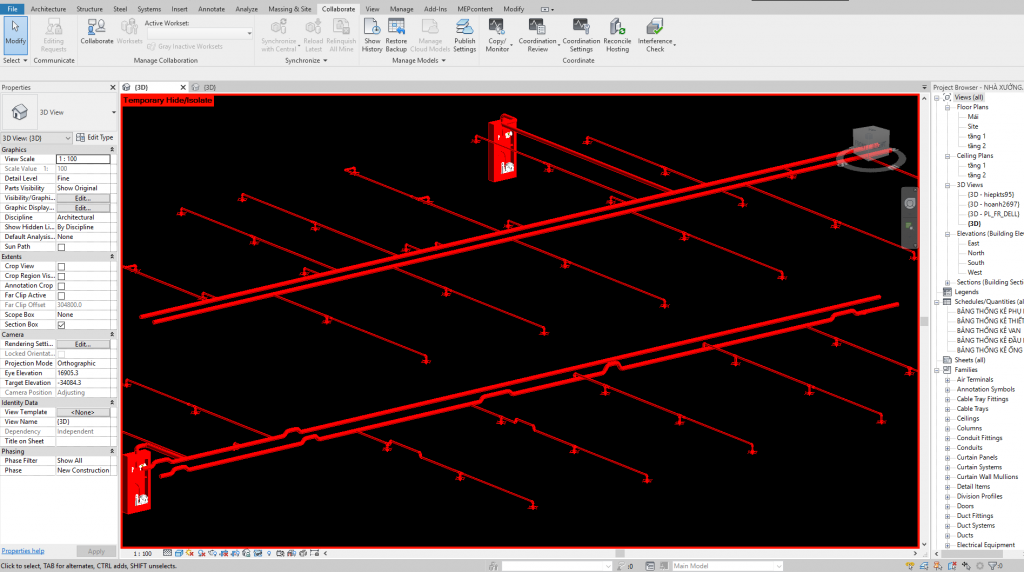Click the View Template <None> button
Screen dimensions: 1024x572
[x=82, y=413]
